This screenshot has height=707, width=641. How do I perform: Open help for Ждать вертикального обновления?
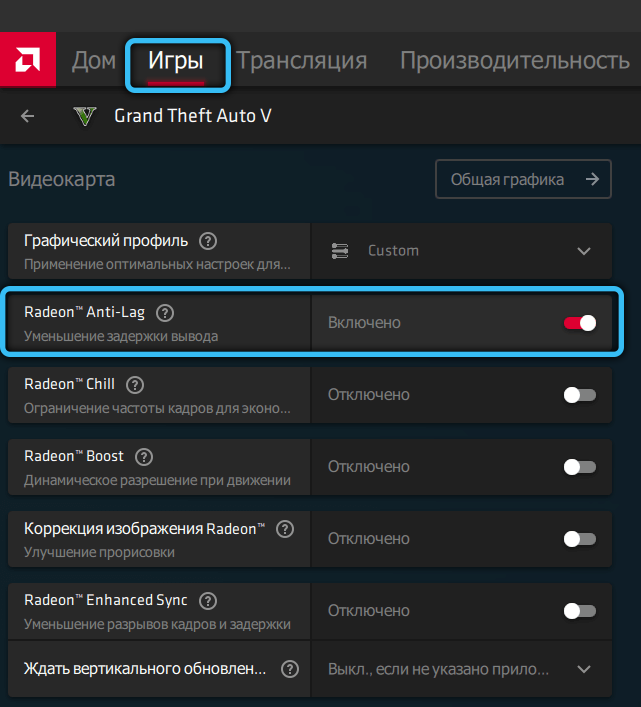[x=290, y=669]
